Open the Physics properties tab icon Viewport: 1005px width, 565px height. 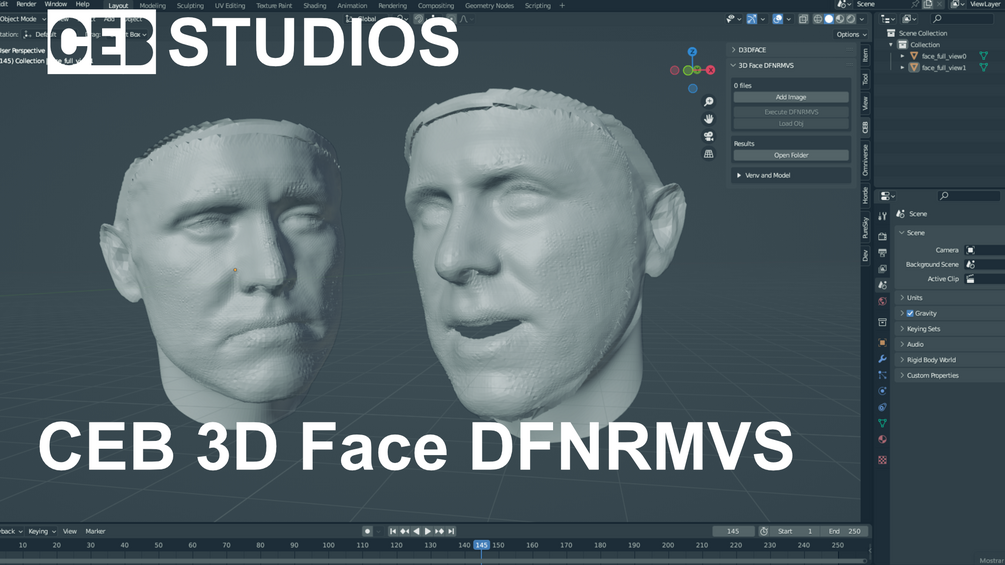(883, 391)
